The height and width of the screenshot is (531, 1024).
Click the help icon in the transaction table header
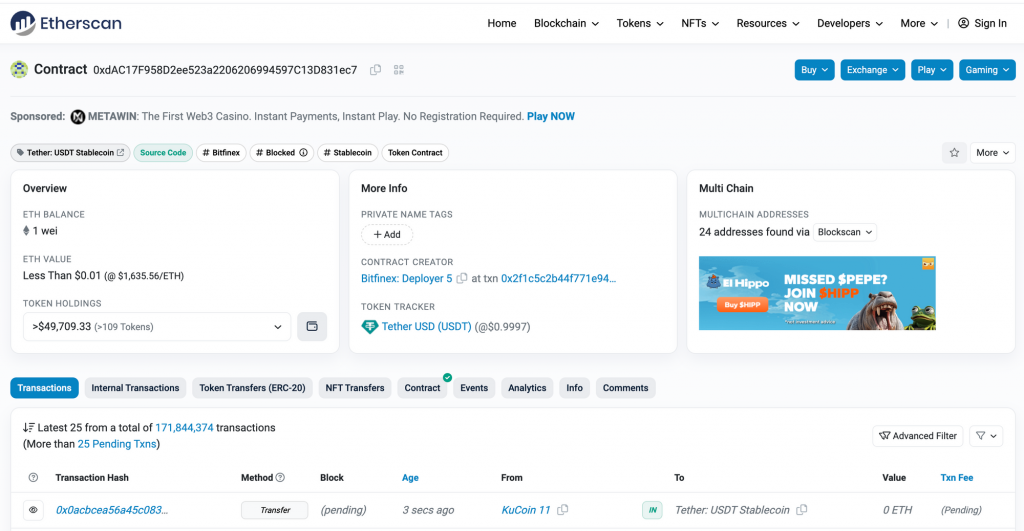click(33, 477)
